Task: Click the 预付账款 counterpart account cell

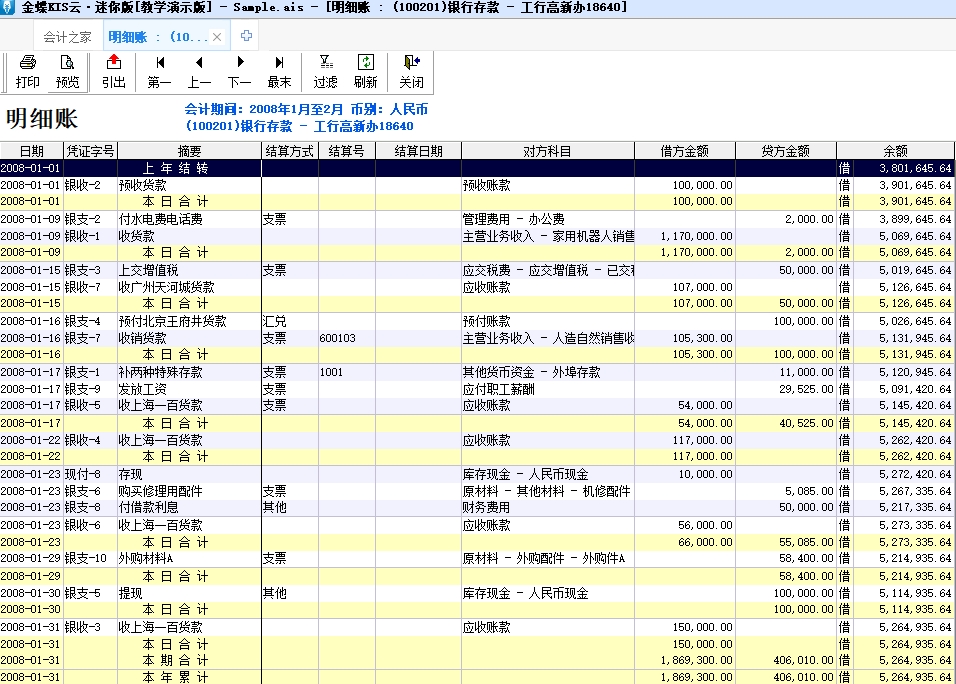Action: [x=548, y=321]
